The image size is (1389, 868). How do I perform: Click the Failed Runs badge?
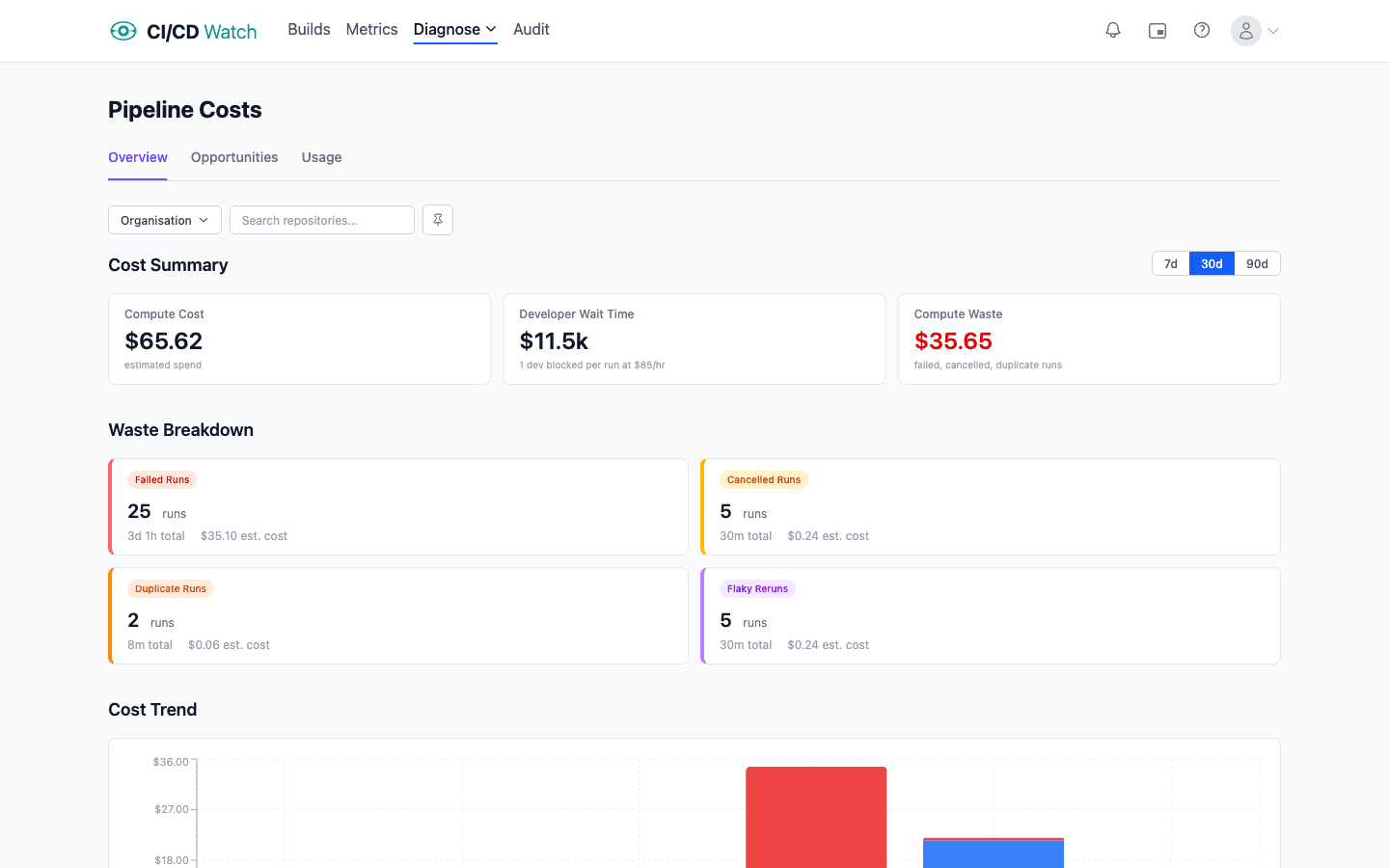tap(162, 479)
